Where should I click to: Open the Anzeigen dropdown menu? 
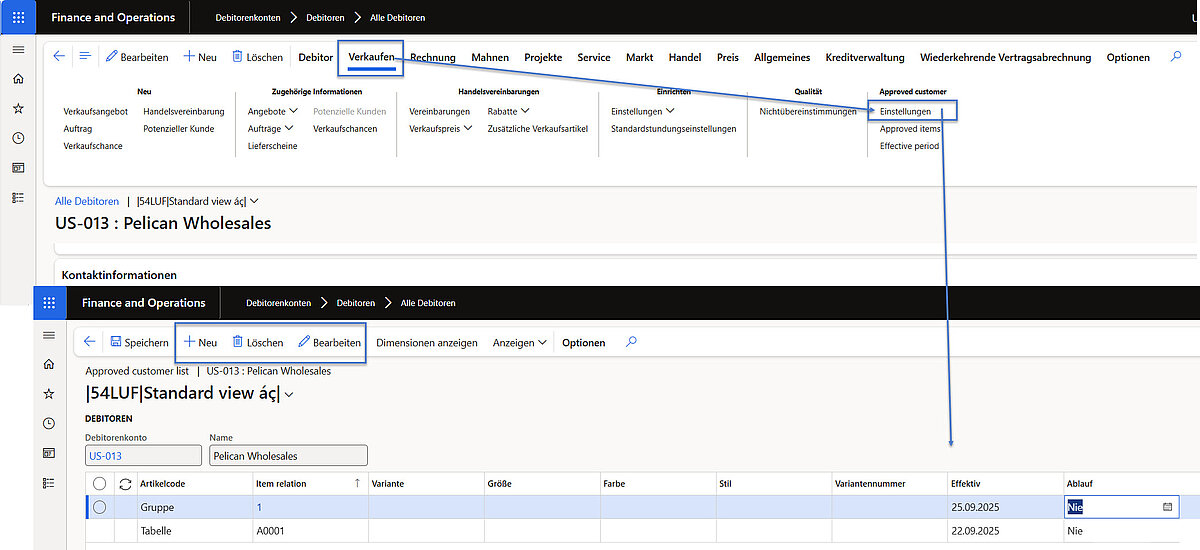[x=519, y=342]
